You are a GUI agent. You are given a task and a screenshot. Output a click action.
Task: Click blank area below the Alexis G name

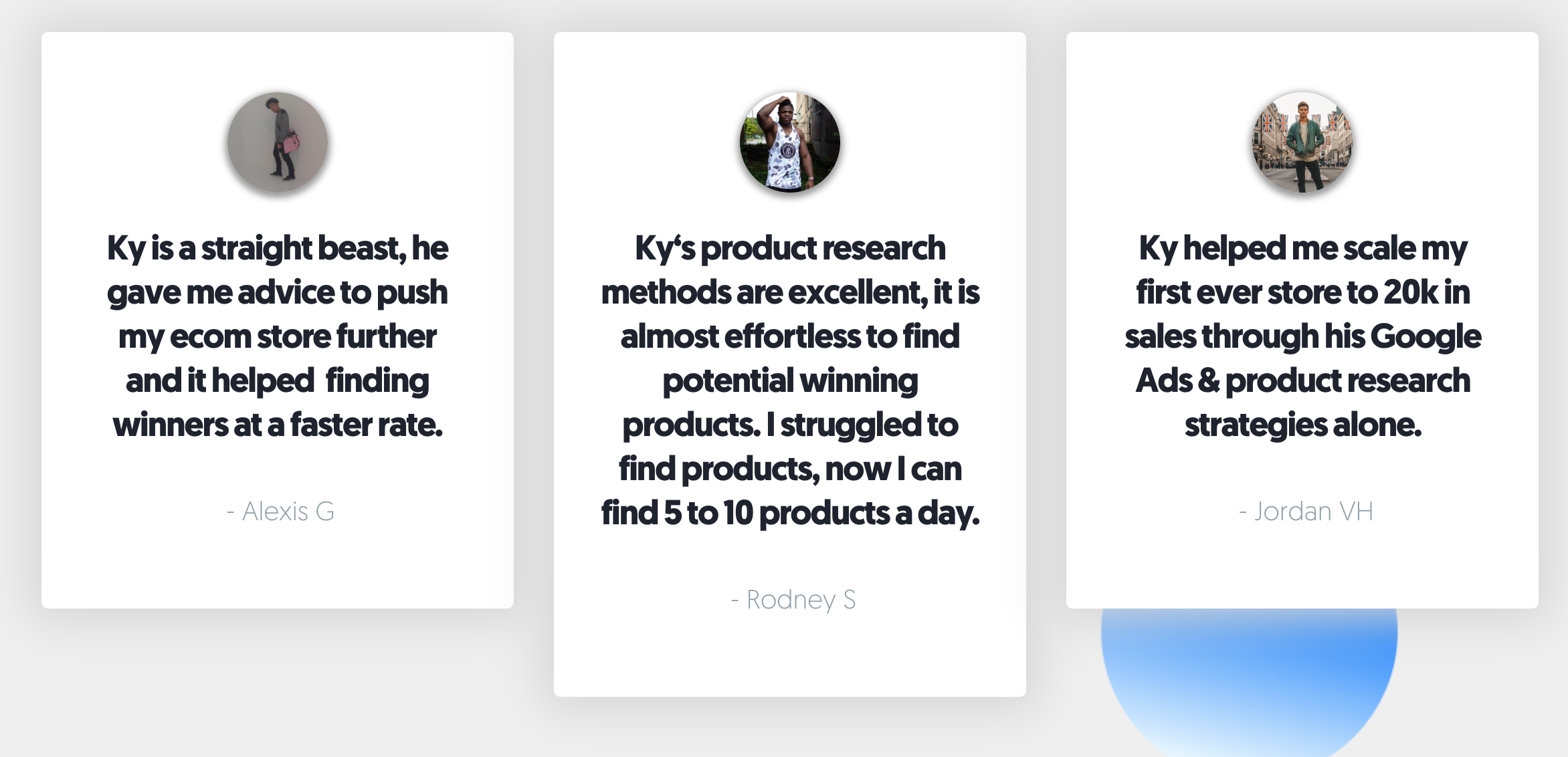point(278,568)
